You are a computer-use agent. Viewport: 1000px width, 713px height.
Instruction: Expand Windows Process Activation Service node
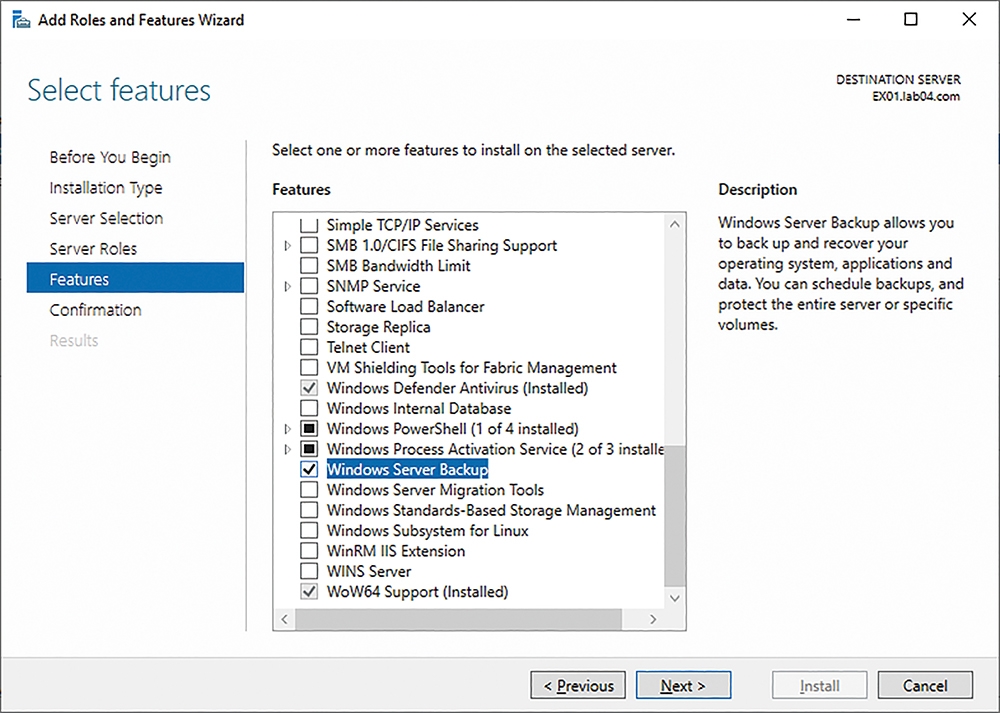(x=288, y=449)
